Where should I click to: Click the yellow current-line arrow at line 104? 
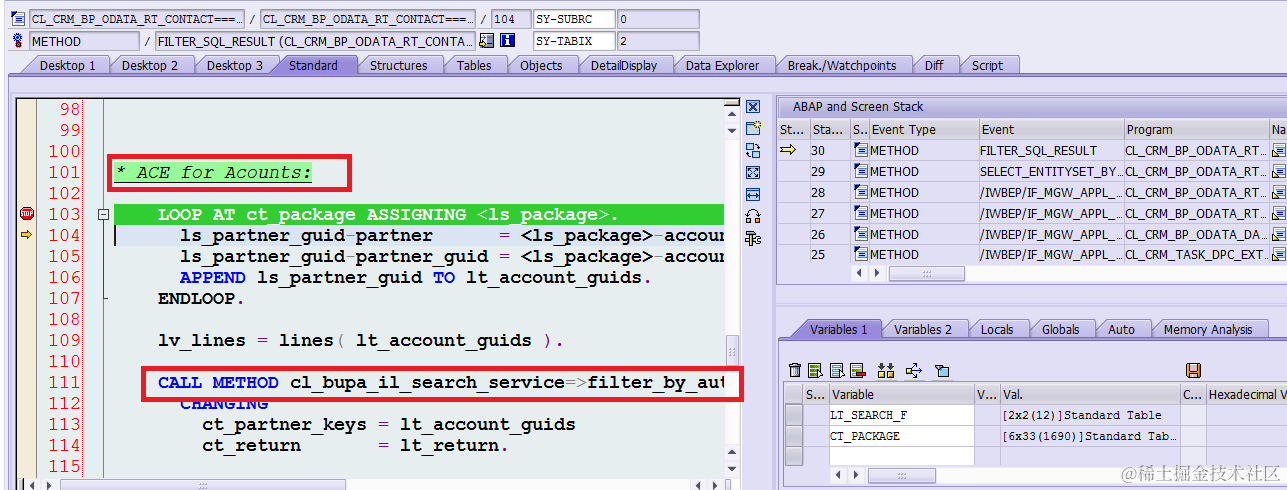27,234
